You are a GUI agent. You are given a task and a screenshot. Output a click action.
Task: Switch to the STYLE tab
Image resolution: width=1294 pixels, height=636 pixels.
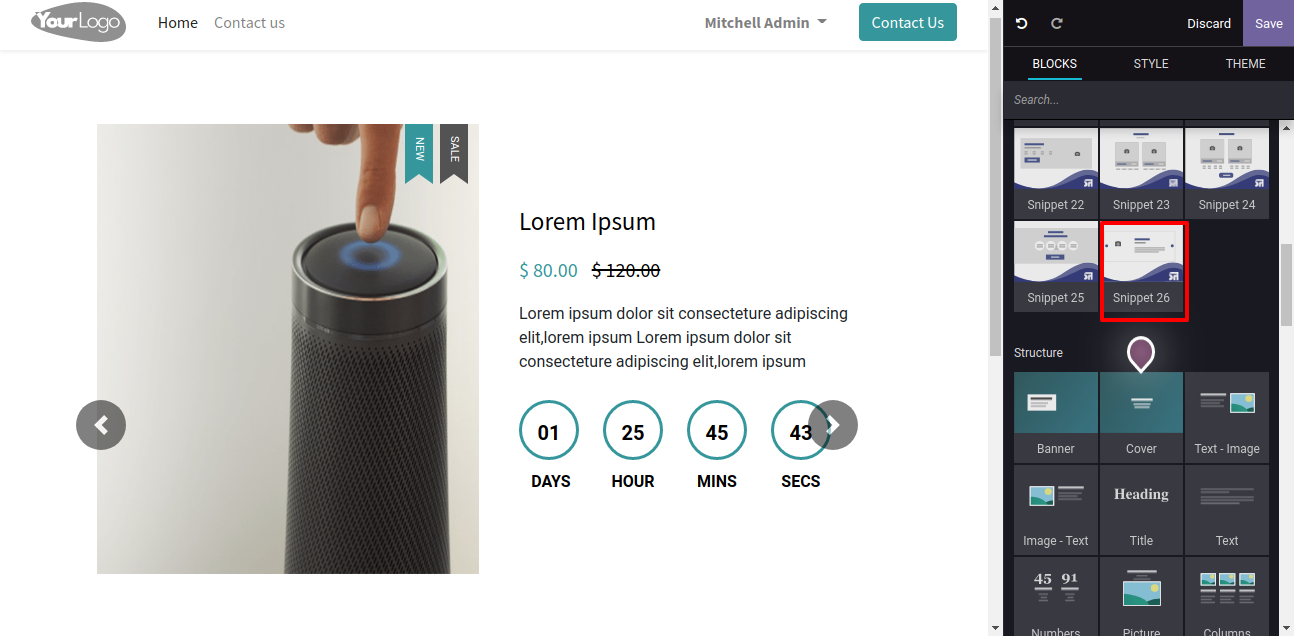(1151, 63)
